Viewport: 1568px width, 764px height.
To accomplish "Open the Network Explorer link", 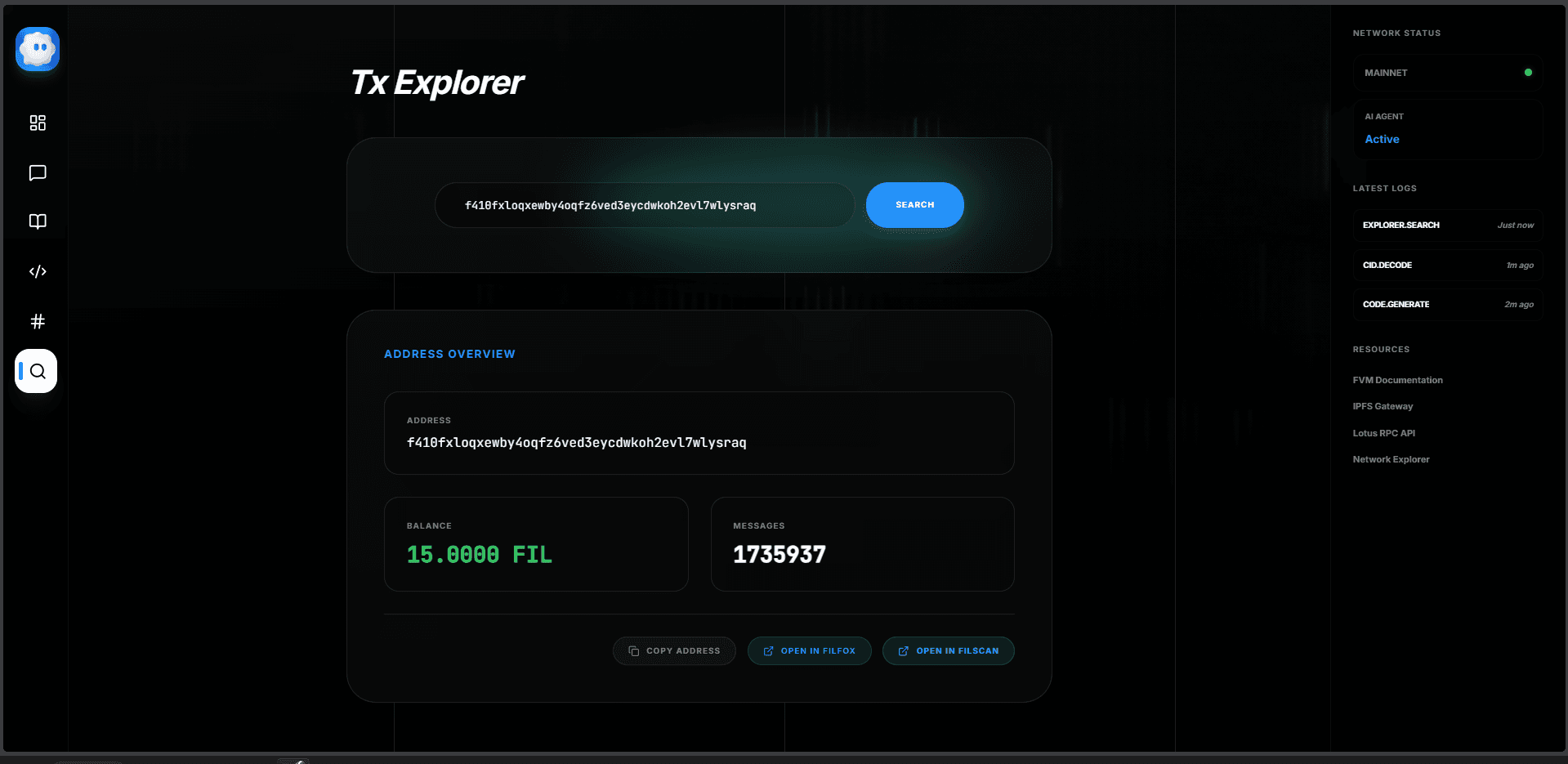I will 1391,459.
